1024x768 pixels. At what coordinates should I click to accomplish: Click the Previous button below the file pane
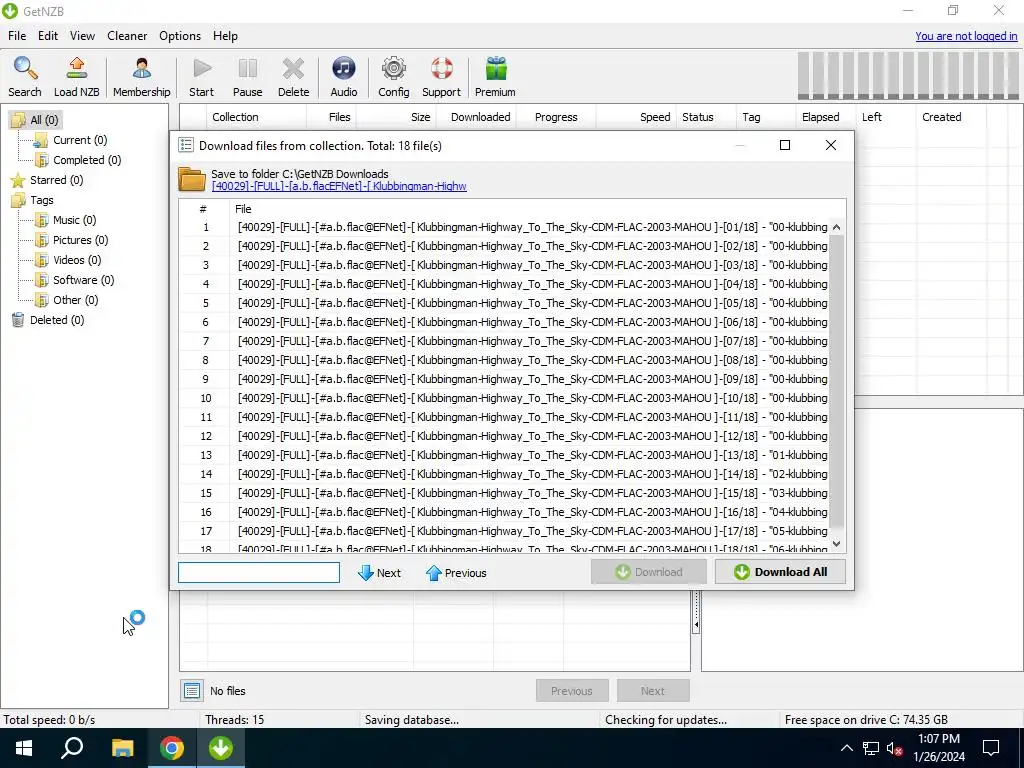(x=572, y=690)
